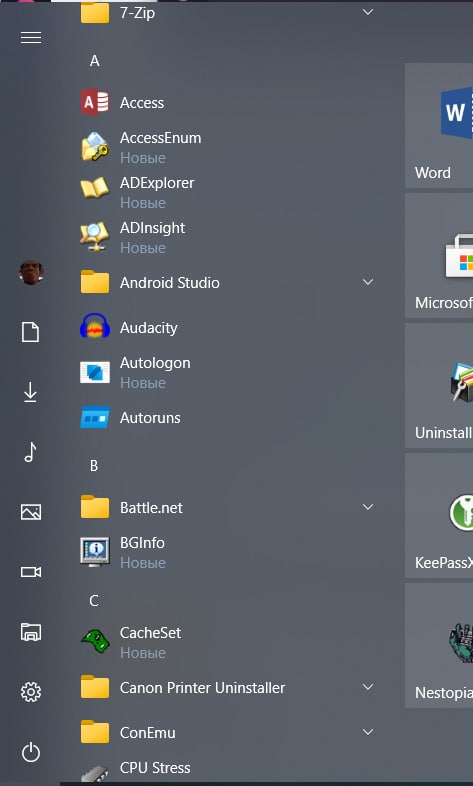Click the BGInfo label text
Image resolution: width=473 pixels, height=786 pixels.
point(142,543)
